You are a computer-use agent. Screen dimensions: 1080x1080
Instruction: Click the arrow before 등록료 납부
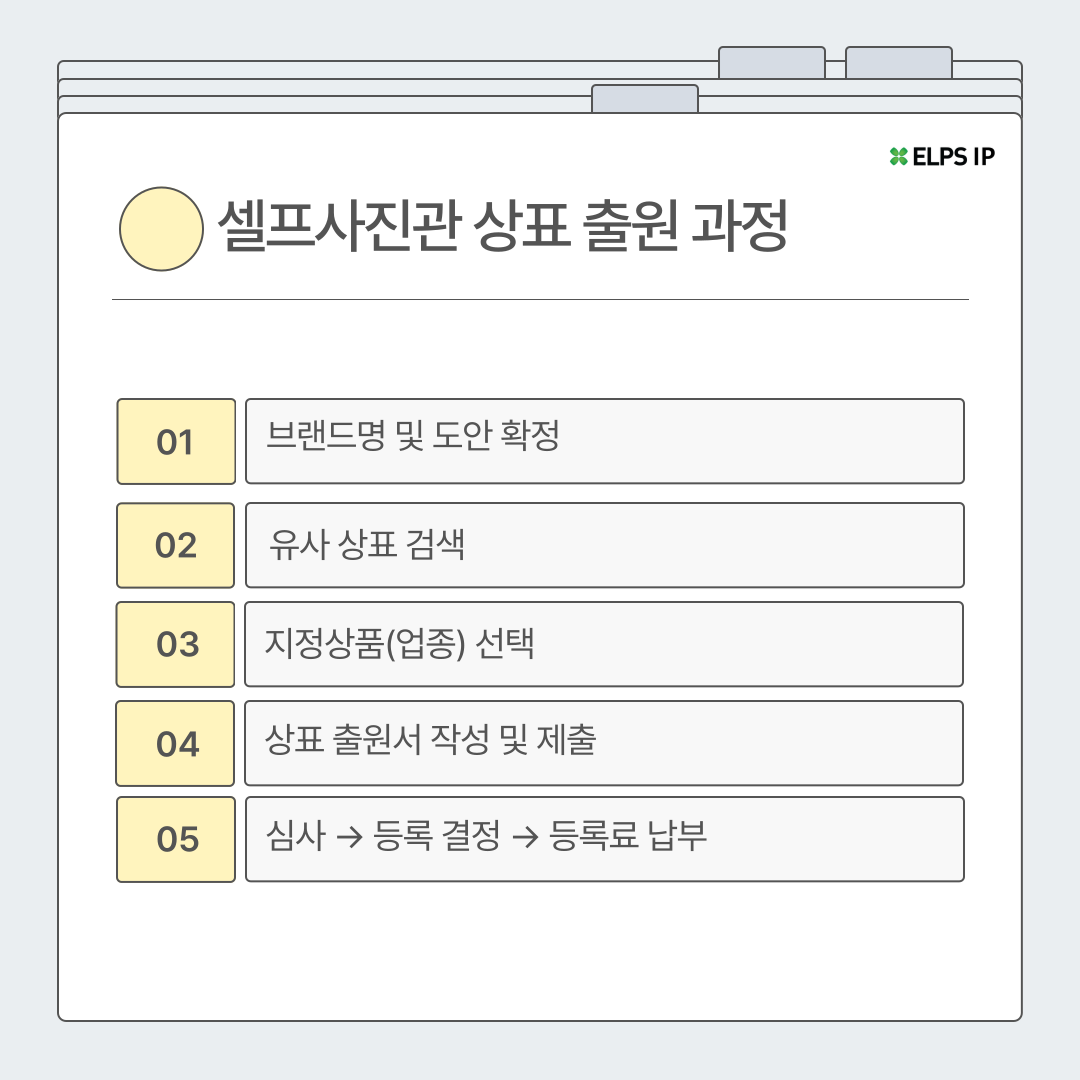click(525, 838)
